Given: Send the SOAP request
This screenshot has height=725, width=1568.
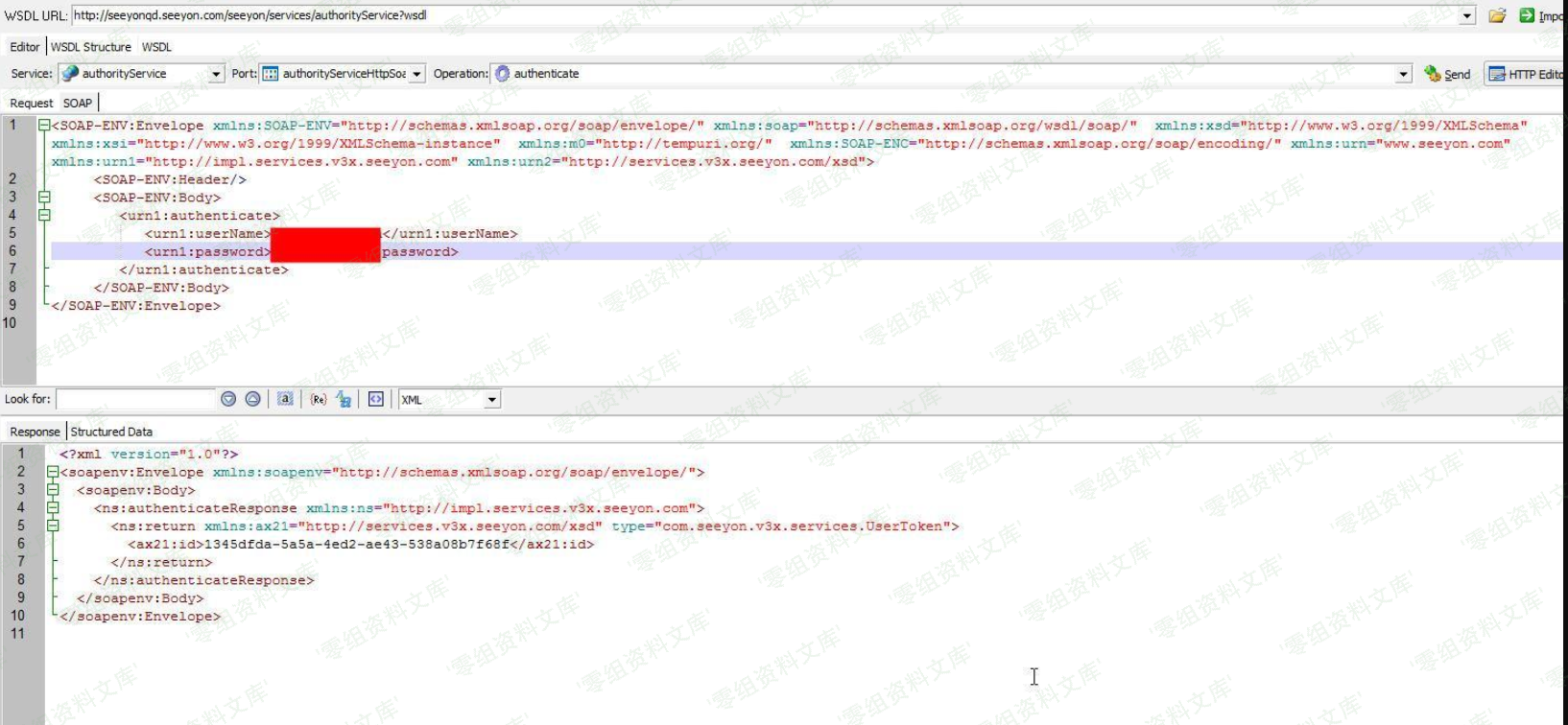Looking at the screenshot, I should 1447,74.
